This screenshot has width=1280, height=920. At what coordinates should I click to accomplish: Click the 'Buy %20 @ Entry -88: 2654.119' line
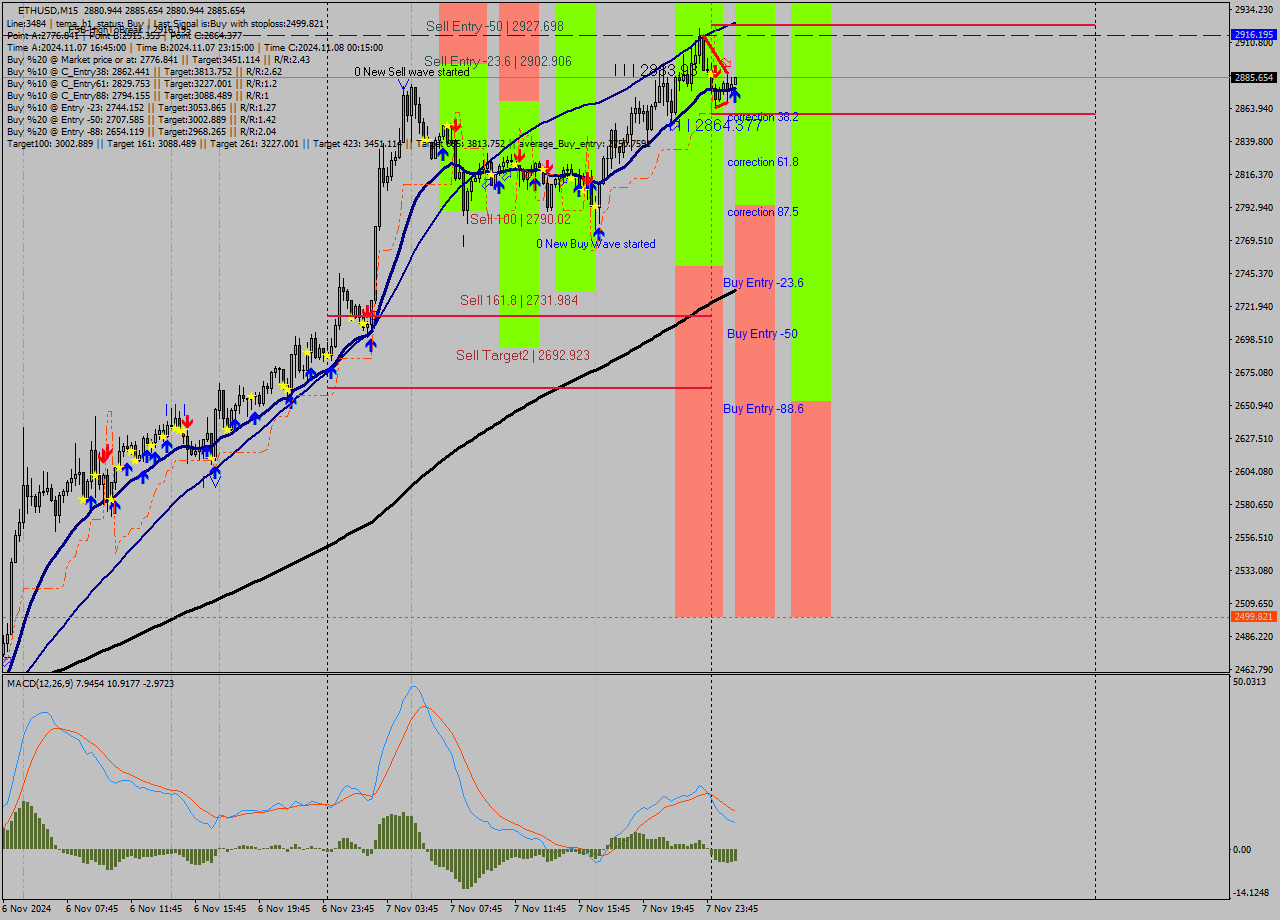(x=141, y=132)
